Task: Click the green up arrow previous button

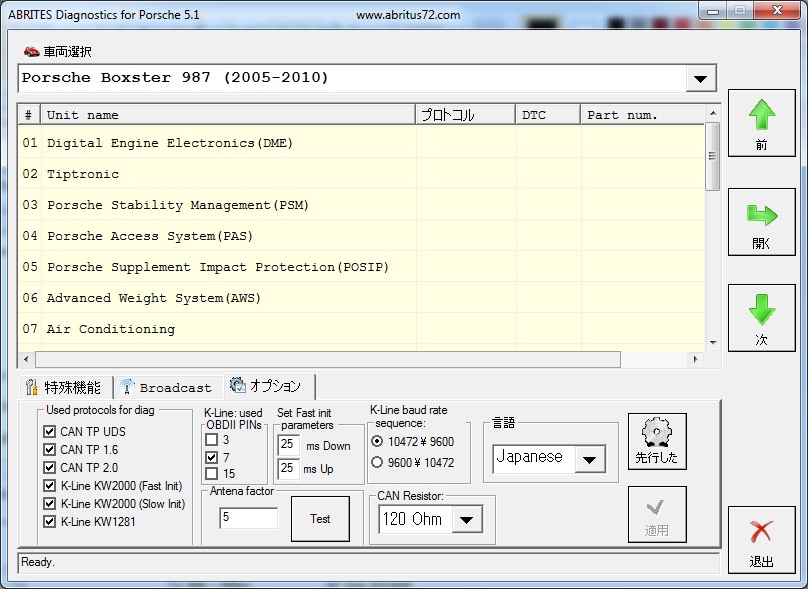Action: 761,123
